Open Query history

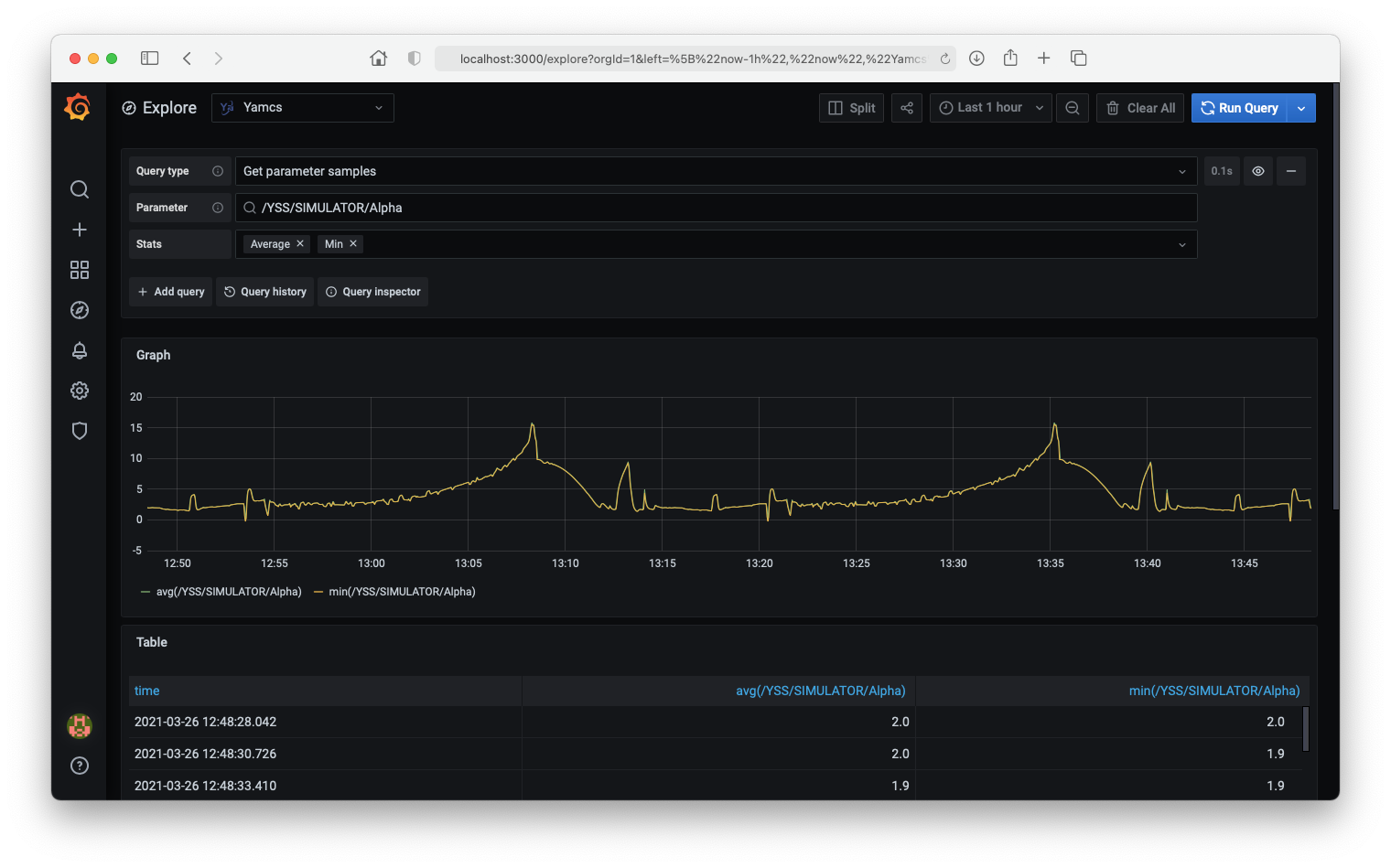pyautogui.click(x=265, y=292)
